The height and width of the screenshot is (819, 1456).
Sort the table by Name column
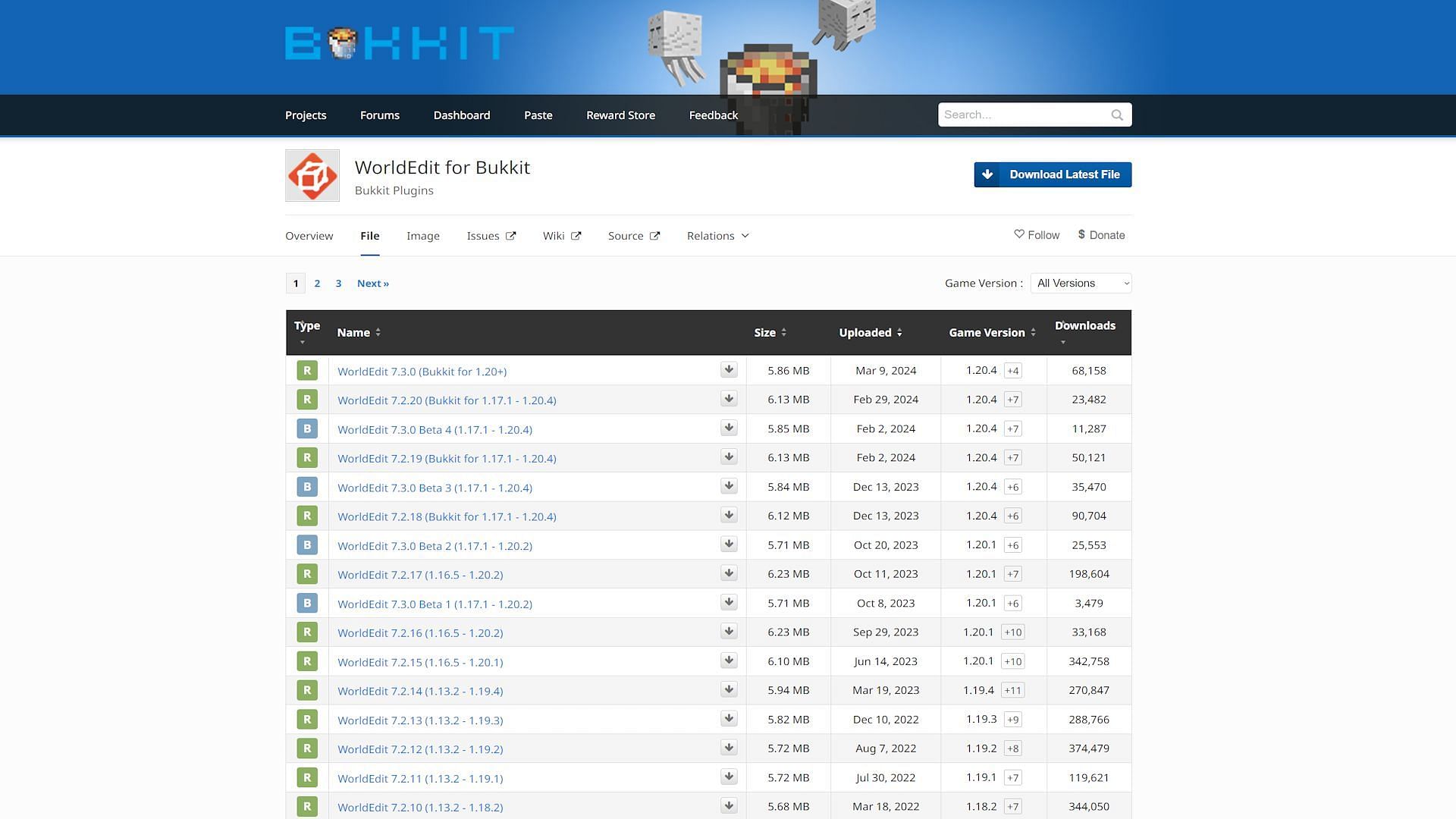[x=359, y=332]
